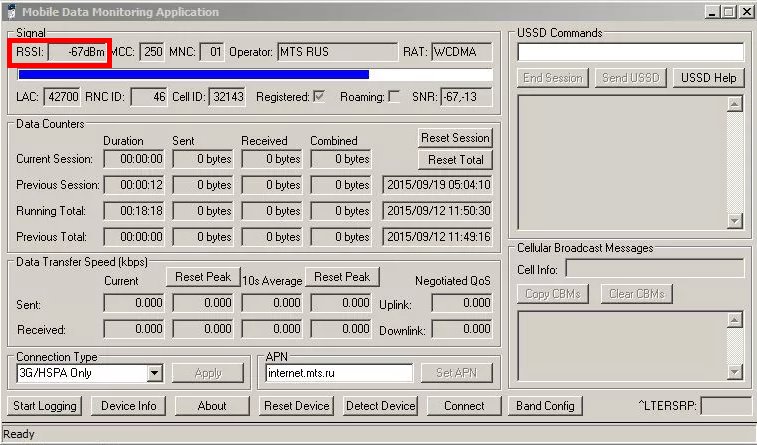Screen dimensions: 757x445
Task: Click Reset Peak button beside Current
Action: [x=203, y=277]
